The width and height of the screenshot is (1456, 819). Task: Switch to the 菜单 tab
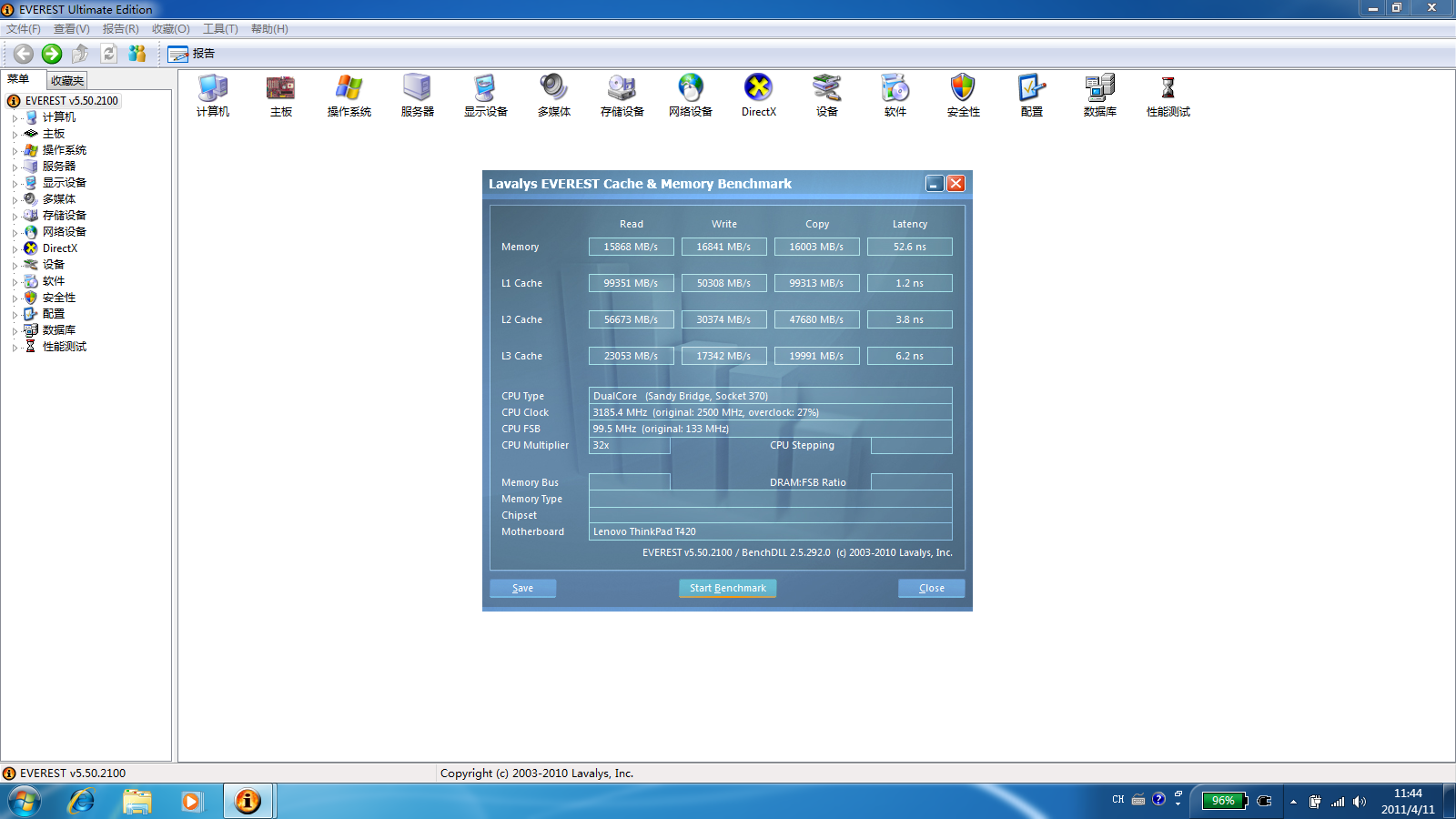click(x=20, y=79)
